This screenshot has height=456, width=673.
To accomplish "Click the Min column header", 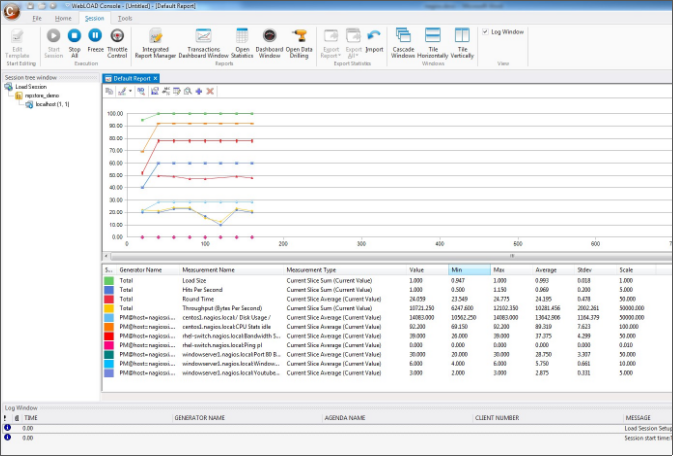I will pyautogui.click(x=470, y=270).
